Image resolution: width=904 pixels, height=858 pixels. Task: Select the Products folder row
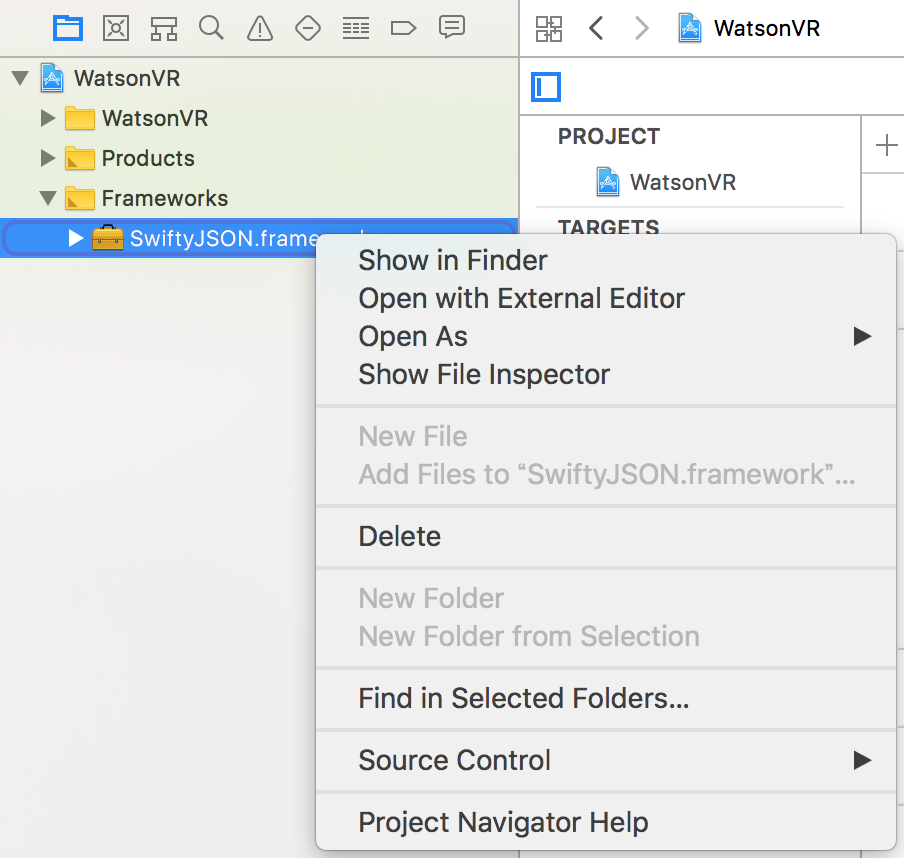259,158
